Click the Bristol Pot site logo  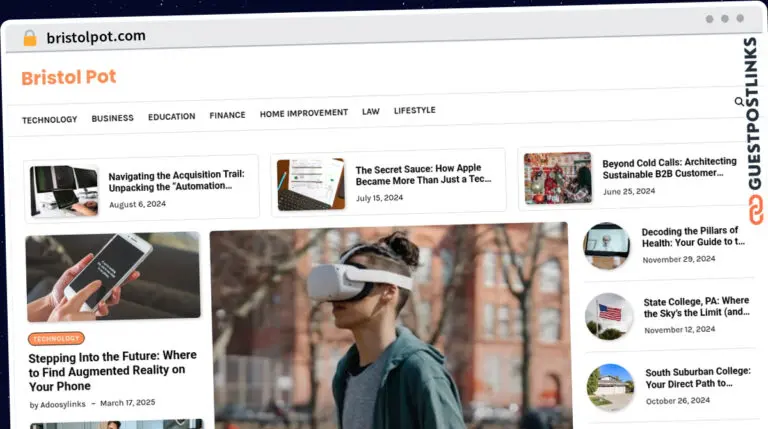coord(69,77)
